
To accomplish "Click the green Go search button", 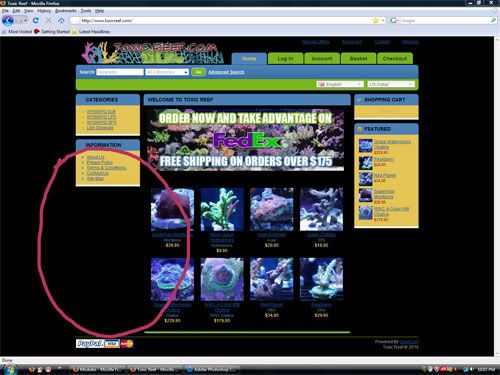I will [198, 72].
